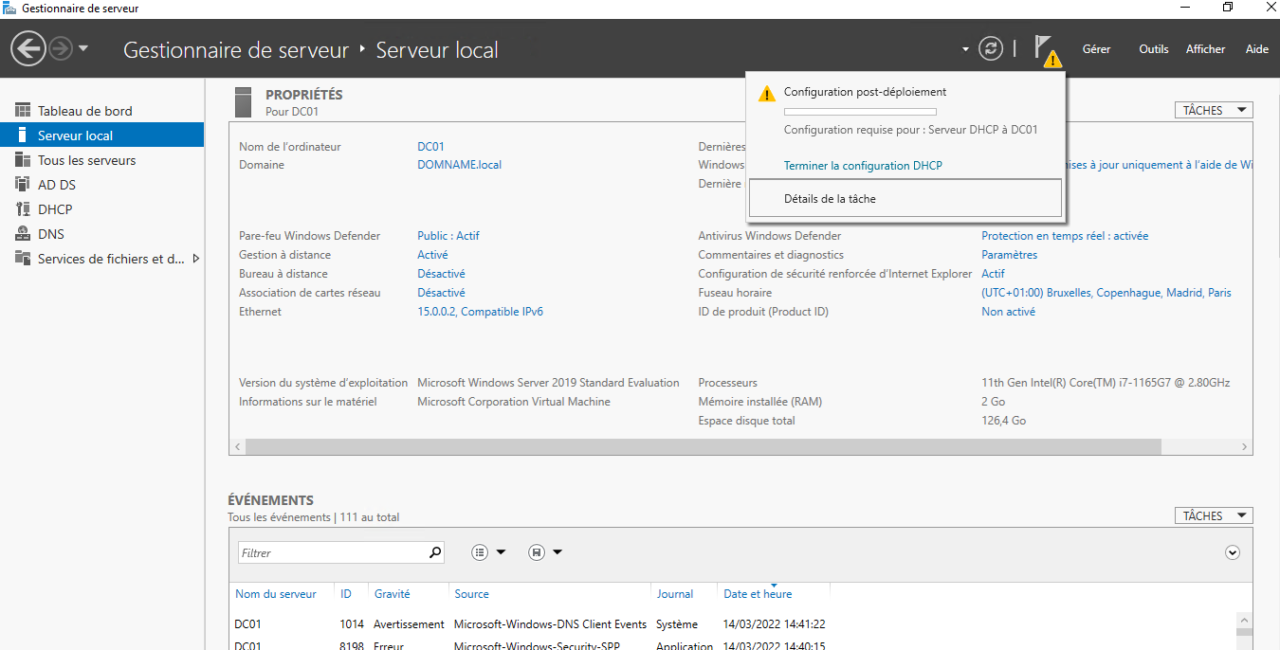1280x650 pixels.
Task: Click Détails de la tâche button
Action: click(x=904, y=198)
